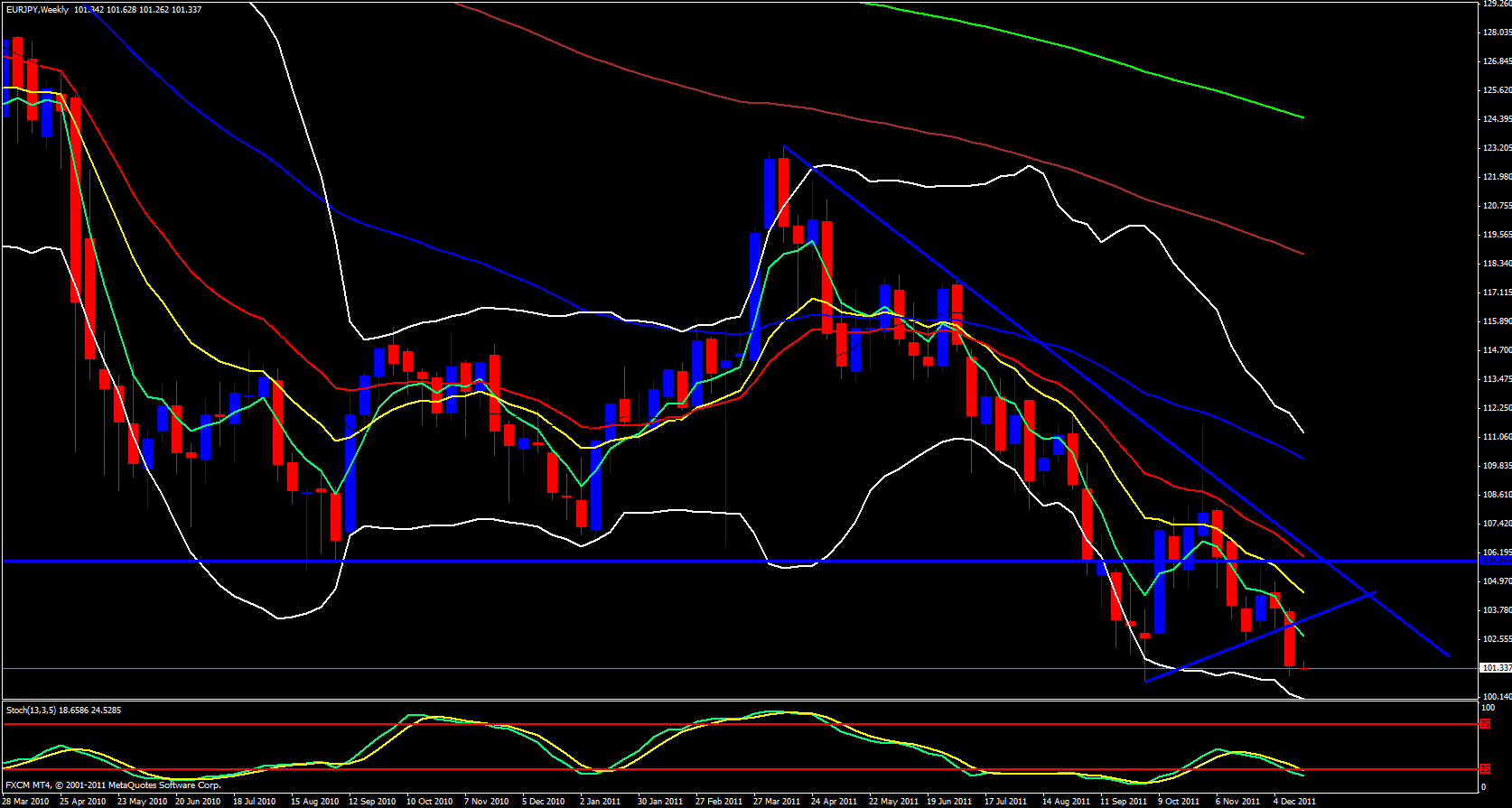
Task: Select the 126.845 price axis label
Action: tap(1497, 61)
